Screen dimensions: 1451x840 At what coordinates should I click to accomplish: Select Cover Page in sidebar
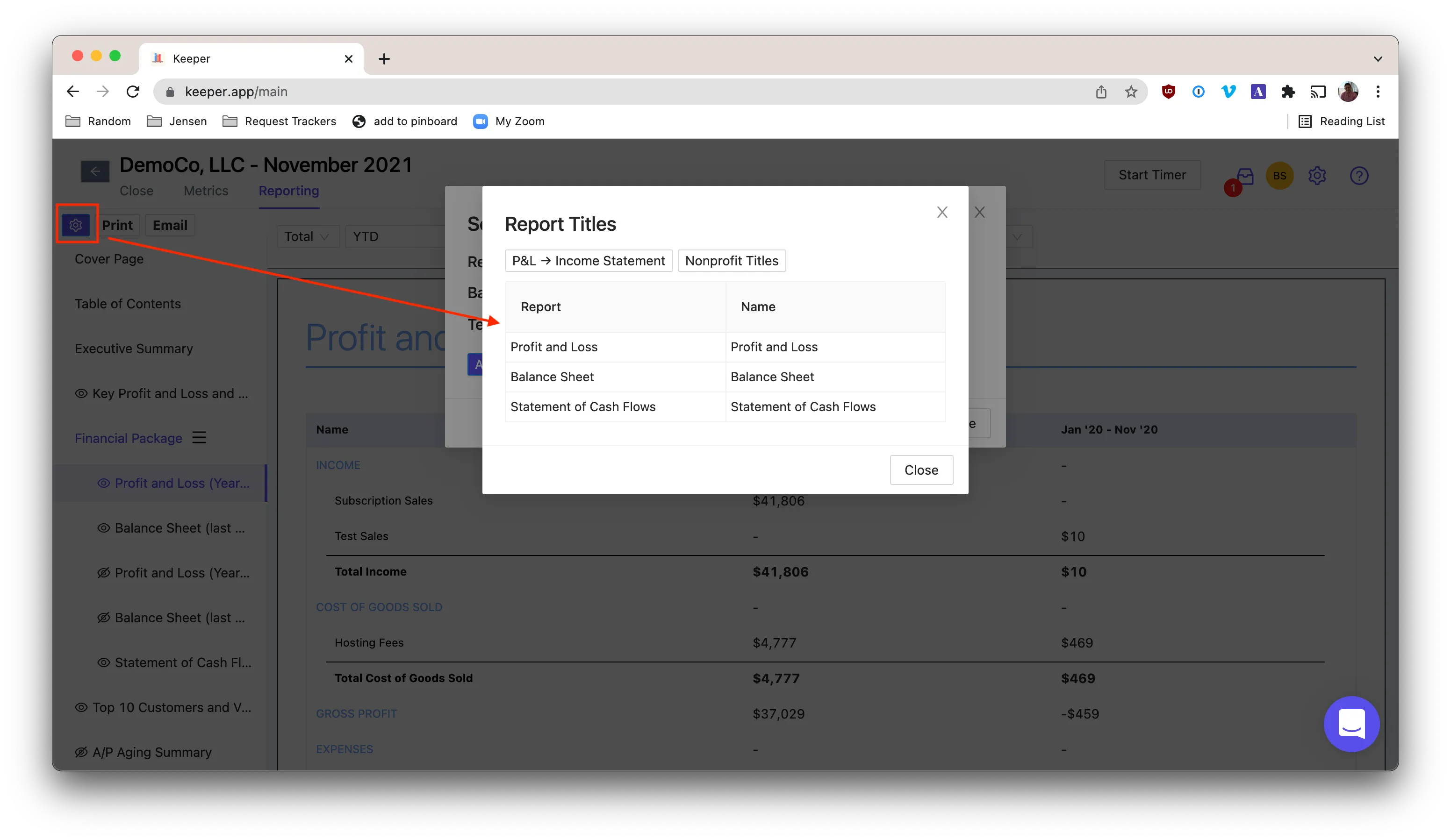click(109, 259)
